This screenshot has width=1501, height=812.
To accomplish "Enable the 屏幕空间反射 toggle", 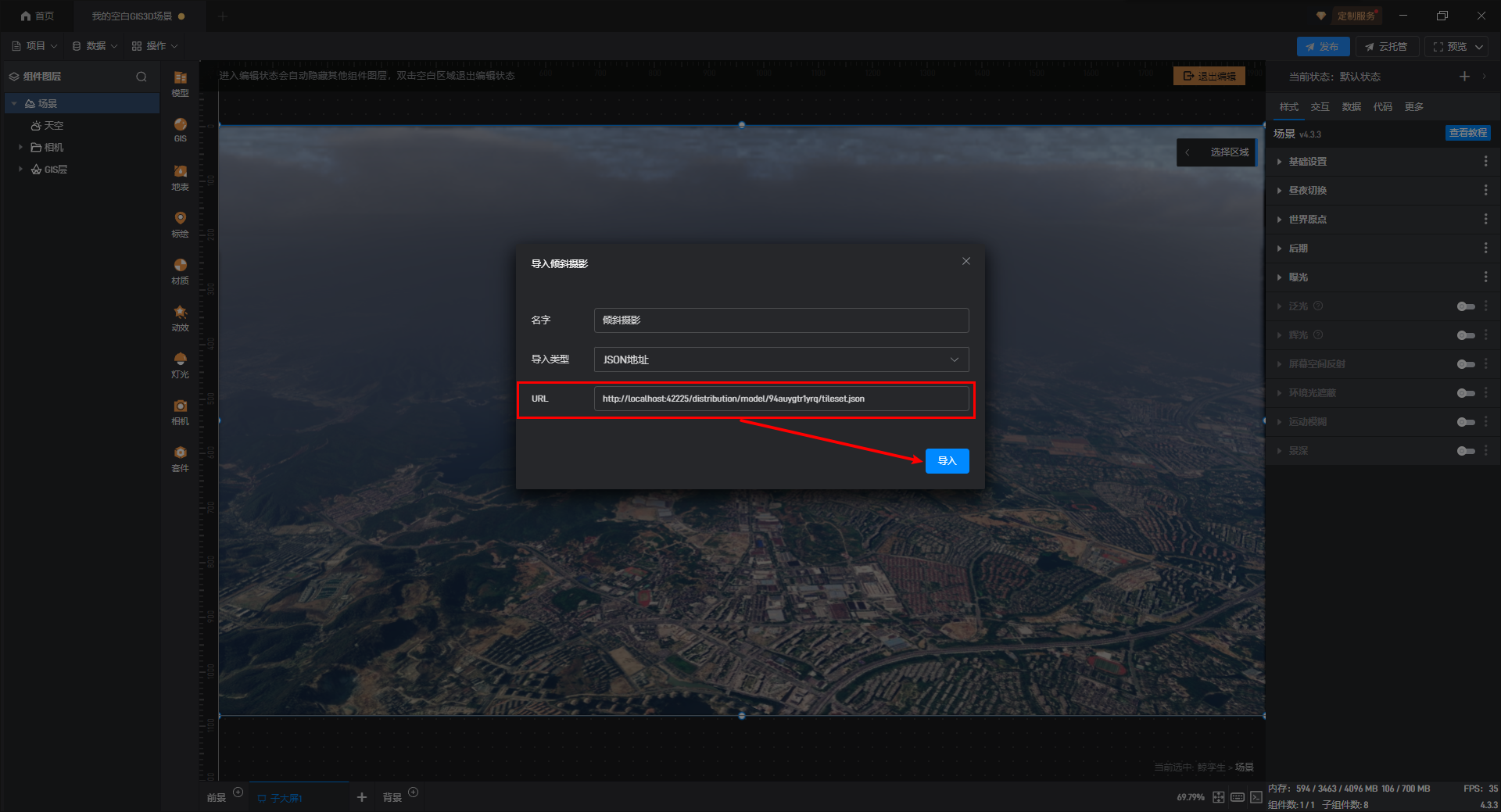I will 1465,364.
